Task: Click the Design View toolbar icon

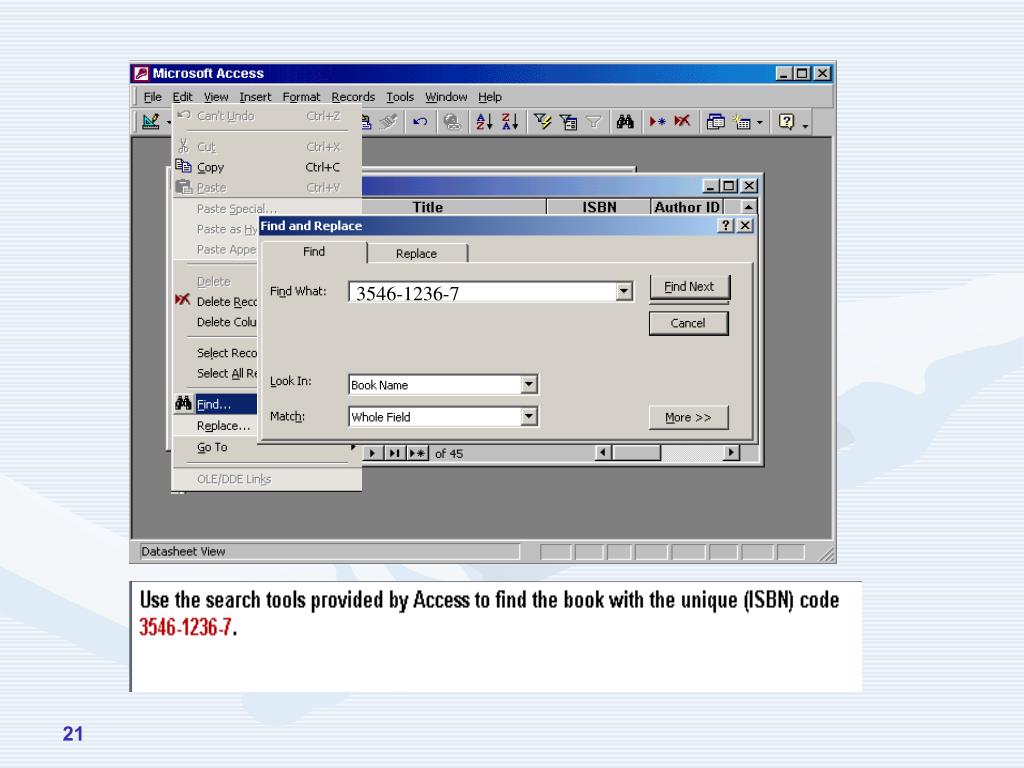Action: pyautogui.click(x=151, y=121)
